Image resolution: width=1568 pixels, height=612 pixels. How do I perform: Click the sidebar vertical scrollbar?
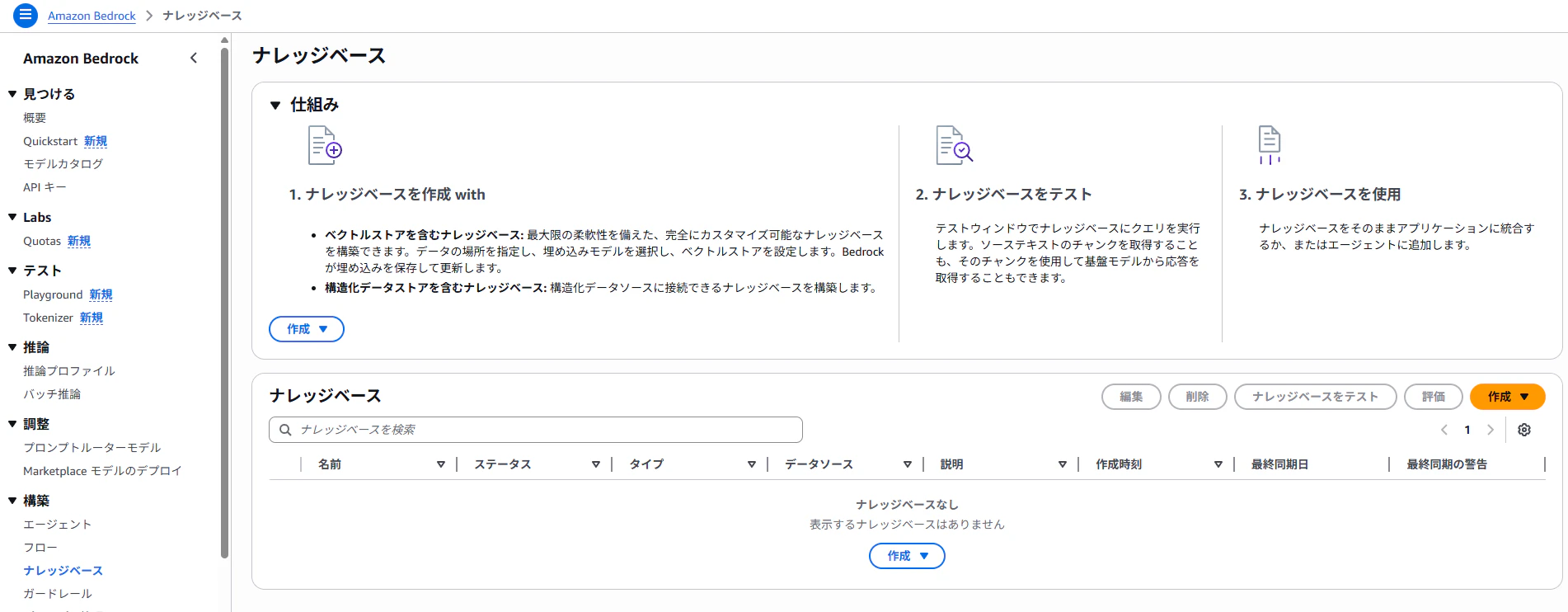pyautogui.click(x=224, y=304)
